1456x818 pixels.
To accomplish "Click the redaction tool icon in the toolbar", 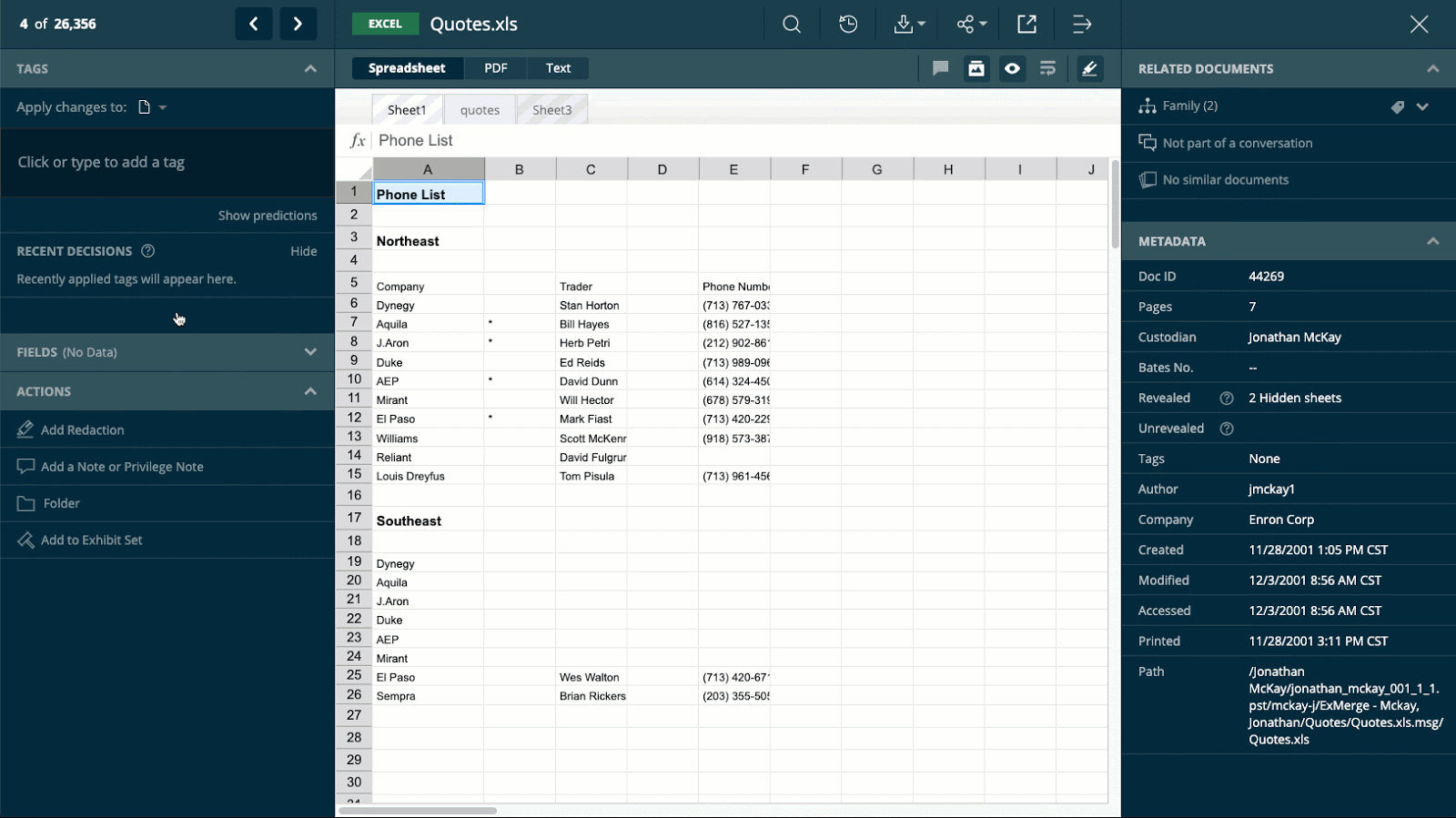I will pos(976,68).
